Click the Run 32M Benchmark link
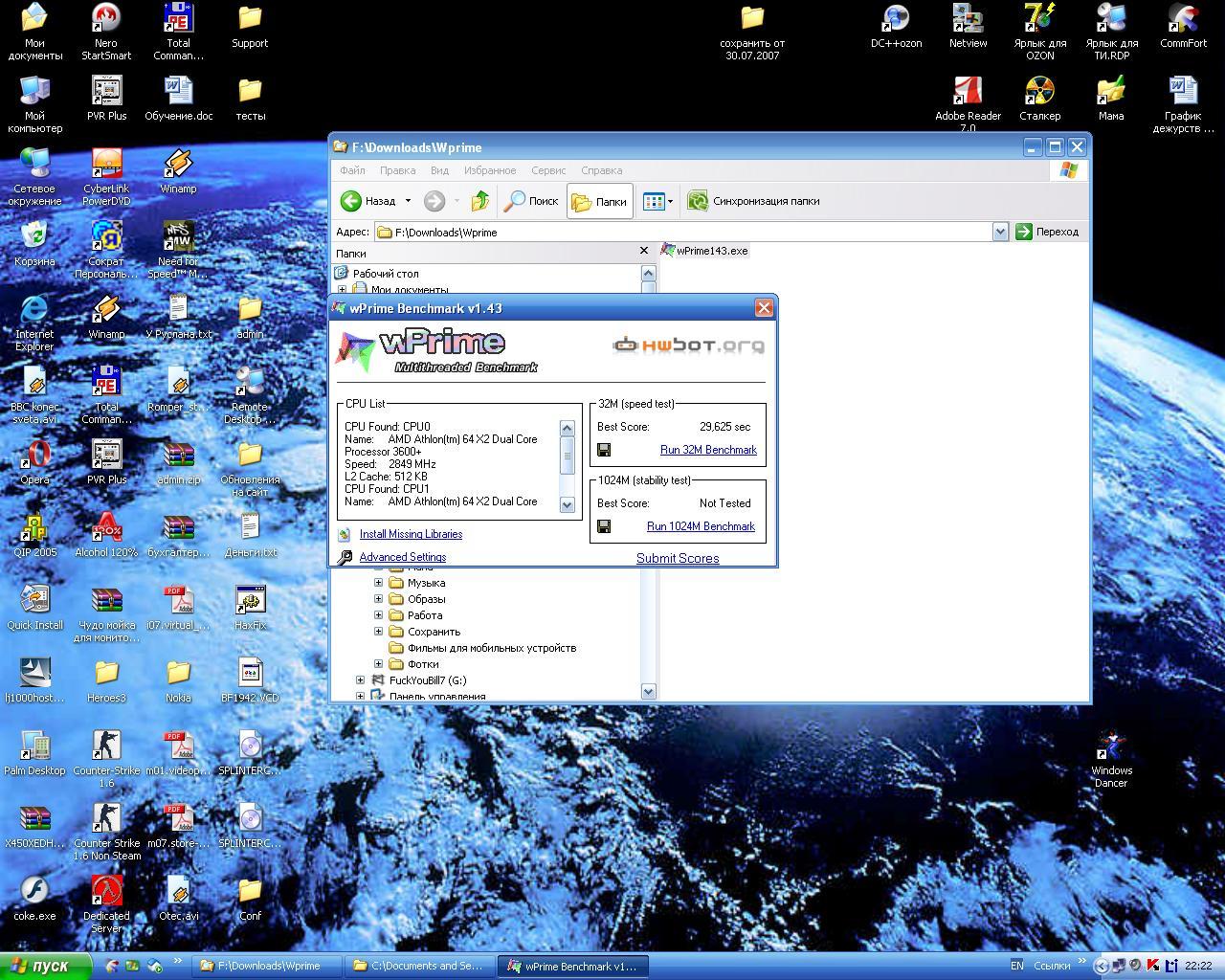The image size is (1225, 980). tap(708, 450)
